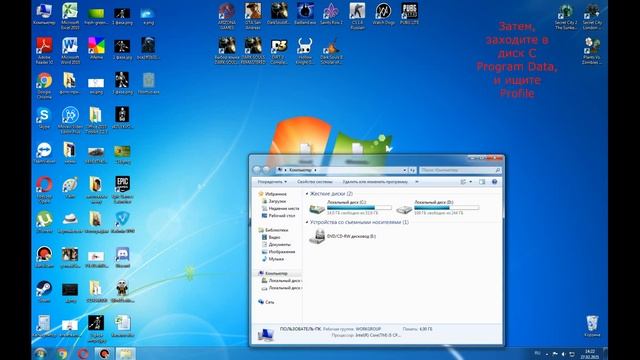
Task: Click the Explorer help question mark icon
Action: click(494, 182)
